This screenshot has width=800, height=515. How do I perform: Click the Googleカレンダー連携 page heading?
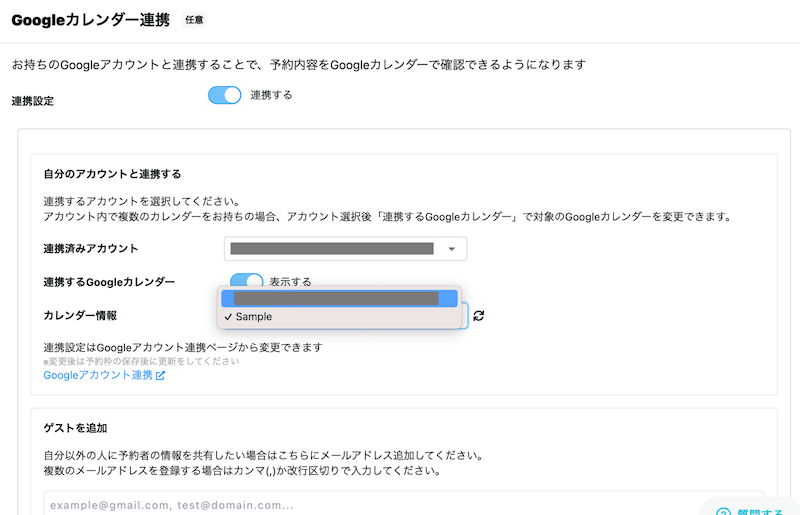(90, 20)
